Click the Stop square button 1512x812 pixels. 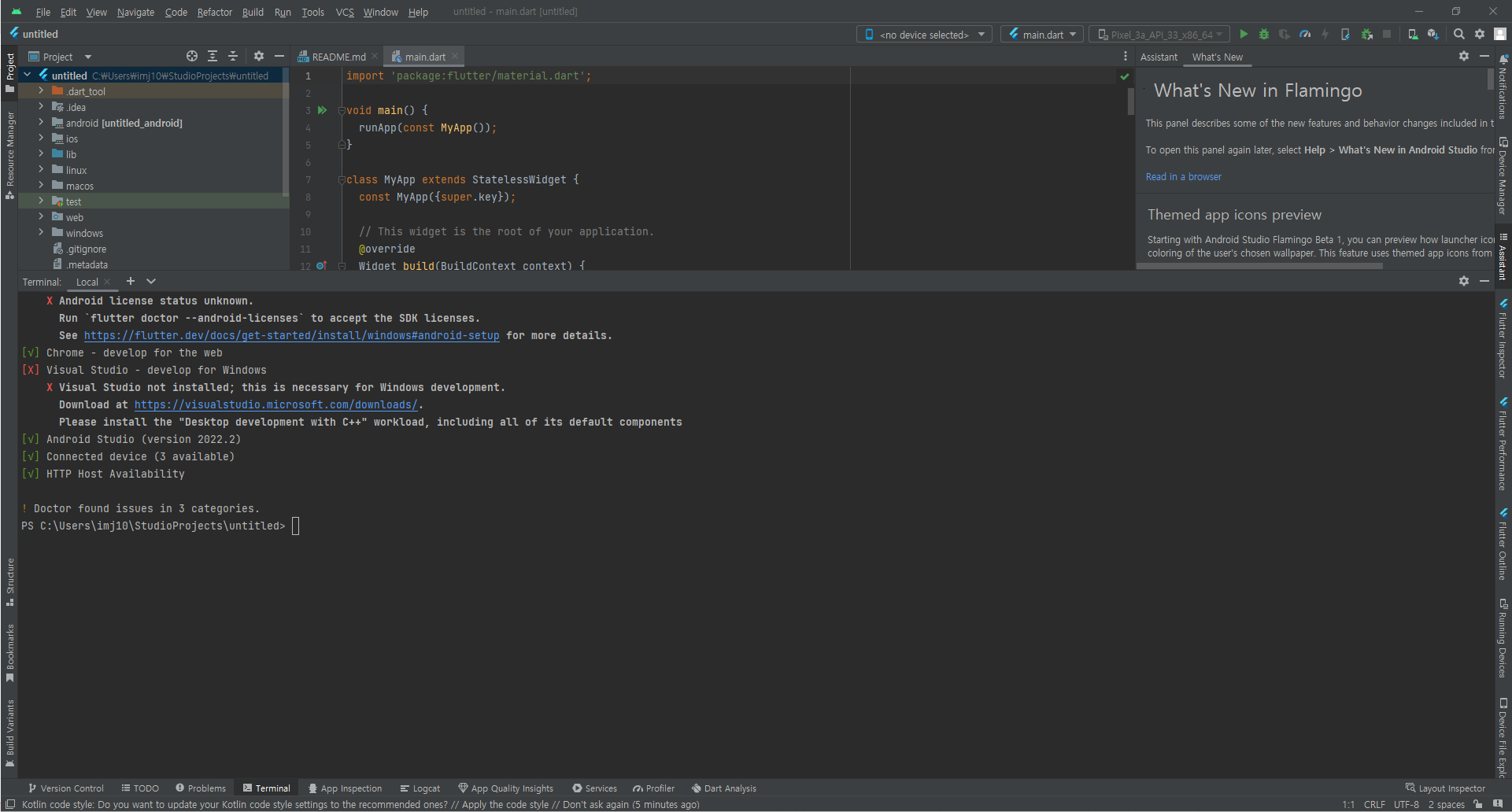[1387, 34]
